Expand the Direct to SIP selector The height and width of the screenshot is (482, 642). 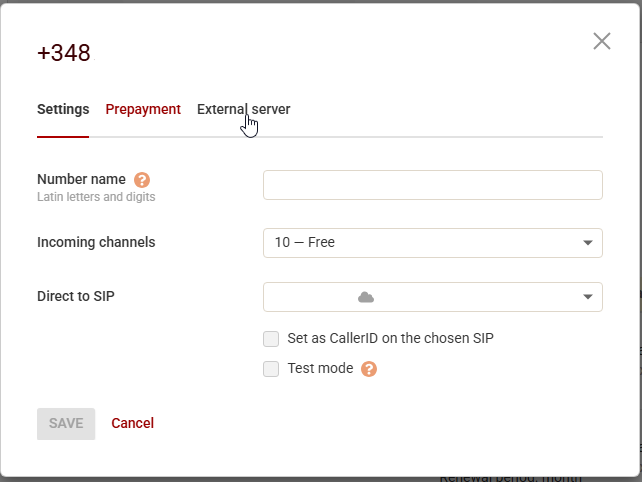click(x=432, y=297)
